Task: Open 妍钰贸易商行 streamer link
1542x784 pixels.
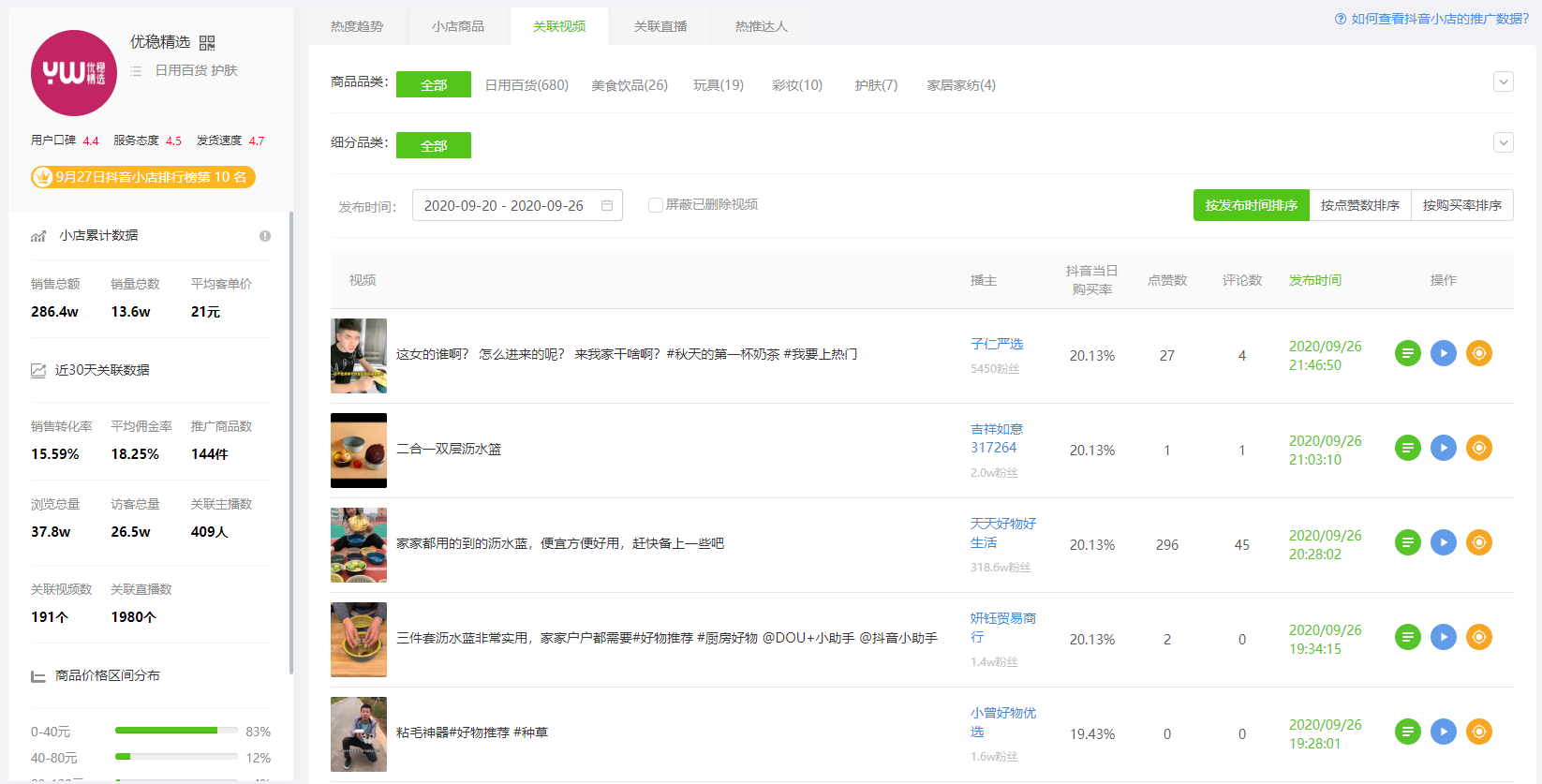Action: (x=1003, y=628)
